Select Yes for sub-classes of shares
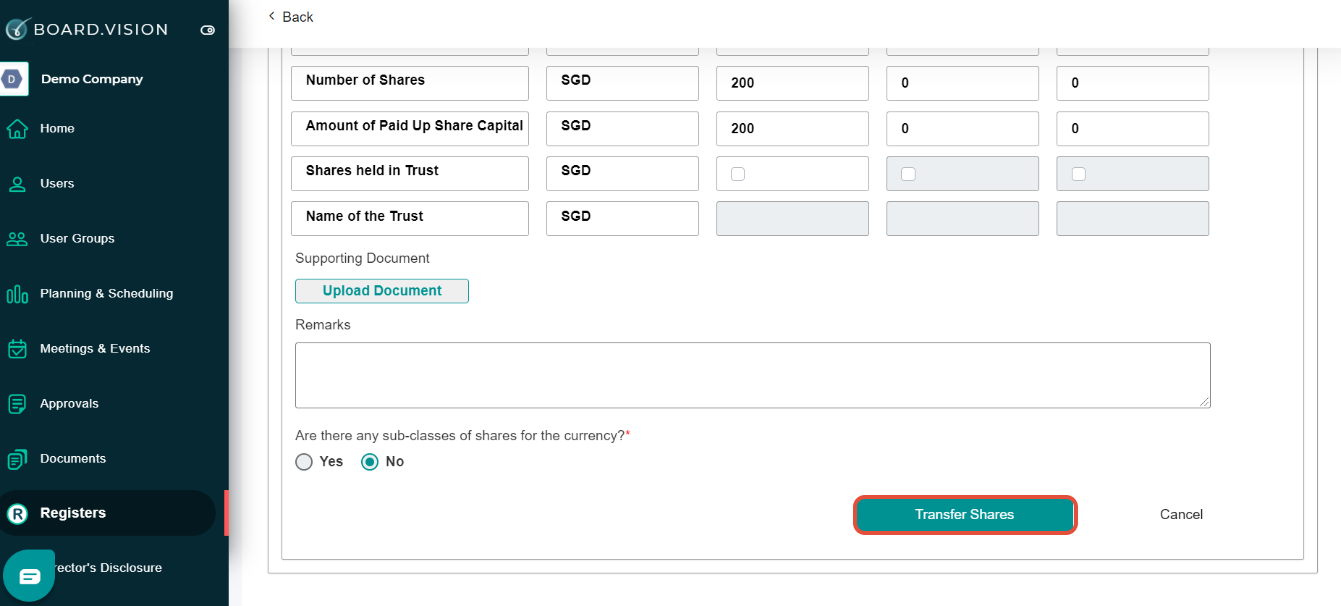 click(304, 462)
